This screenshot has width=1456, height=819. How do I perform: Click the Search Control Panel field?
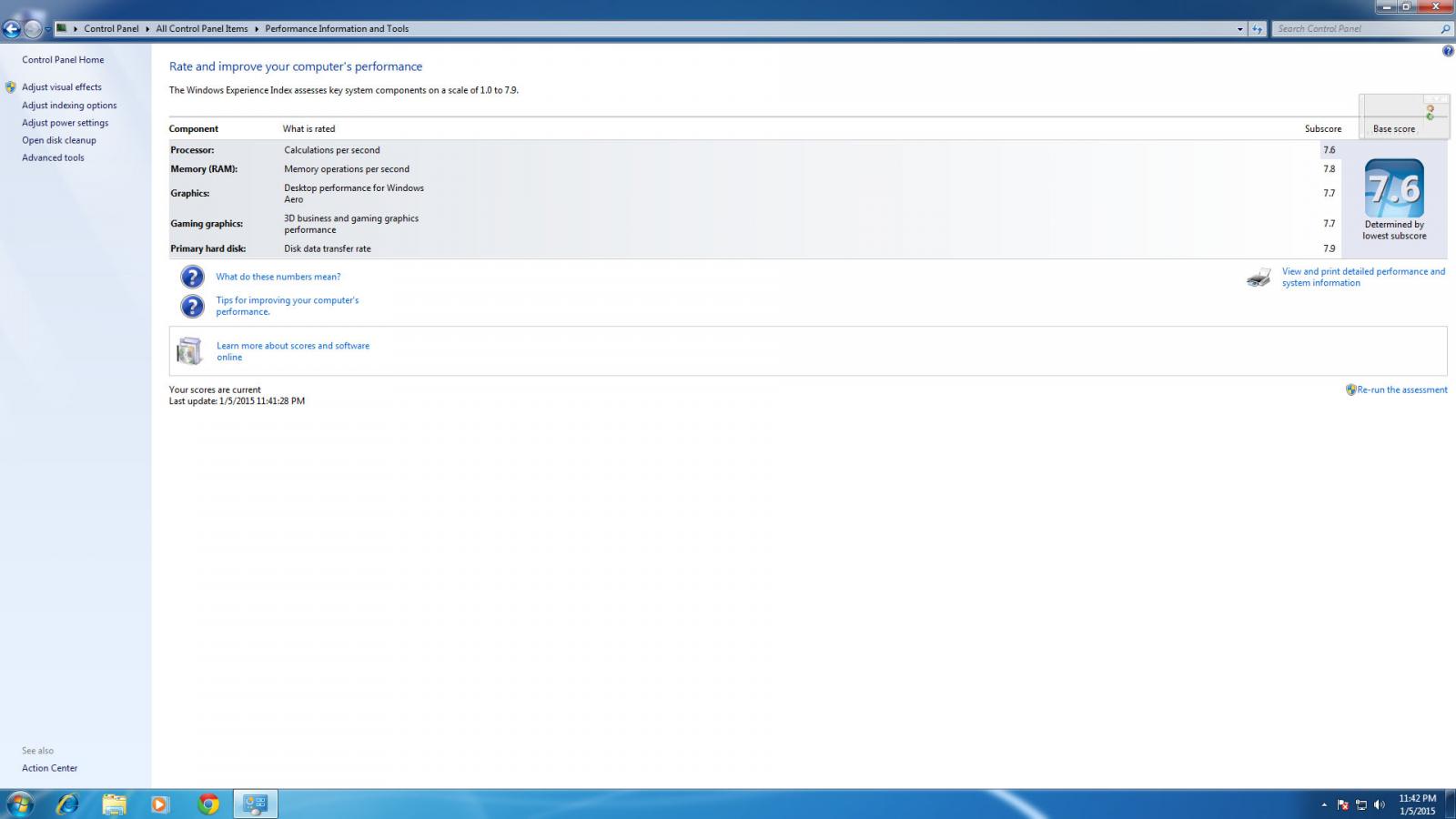coord(1354,29)
